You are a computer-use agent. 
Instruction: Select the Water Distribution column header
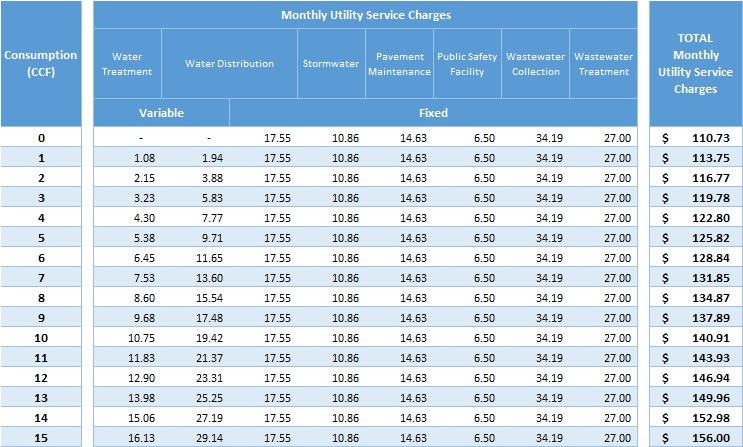pos(229,64)
